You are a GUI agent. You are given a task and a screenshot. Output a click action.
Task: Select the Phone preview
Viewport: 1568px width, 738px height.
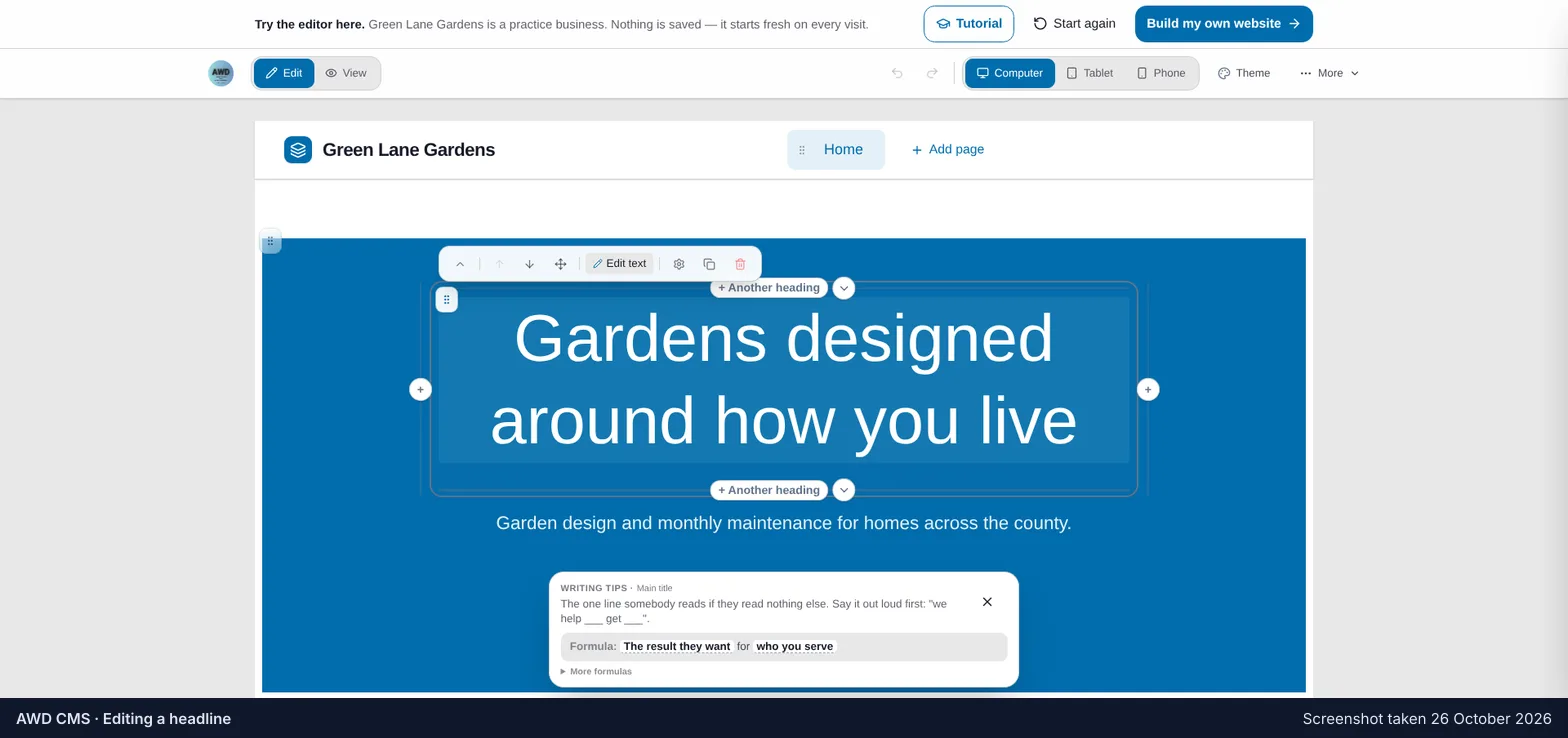(x=1161, y=73)
